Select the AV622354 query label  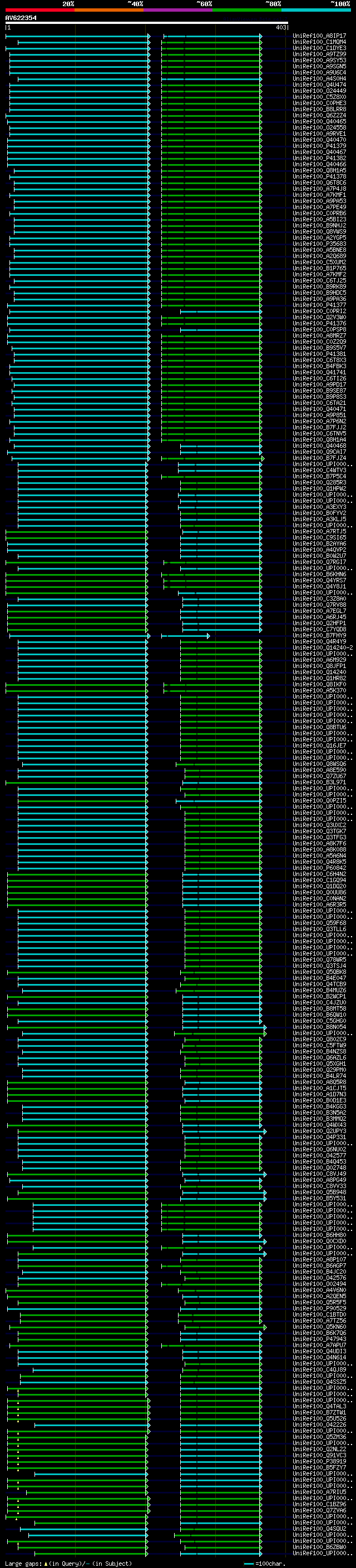(x=21, y=18)
